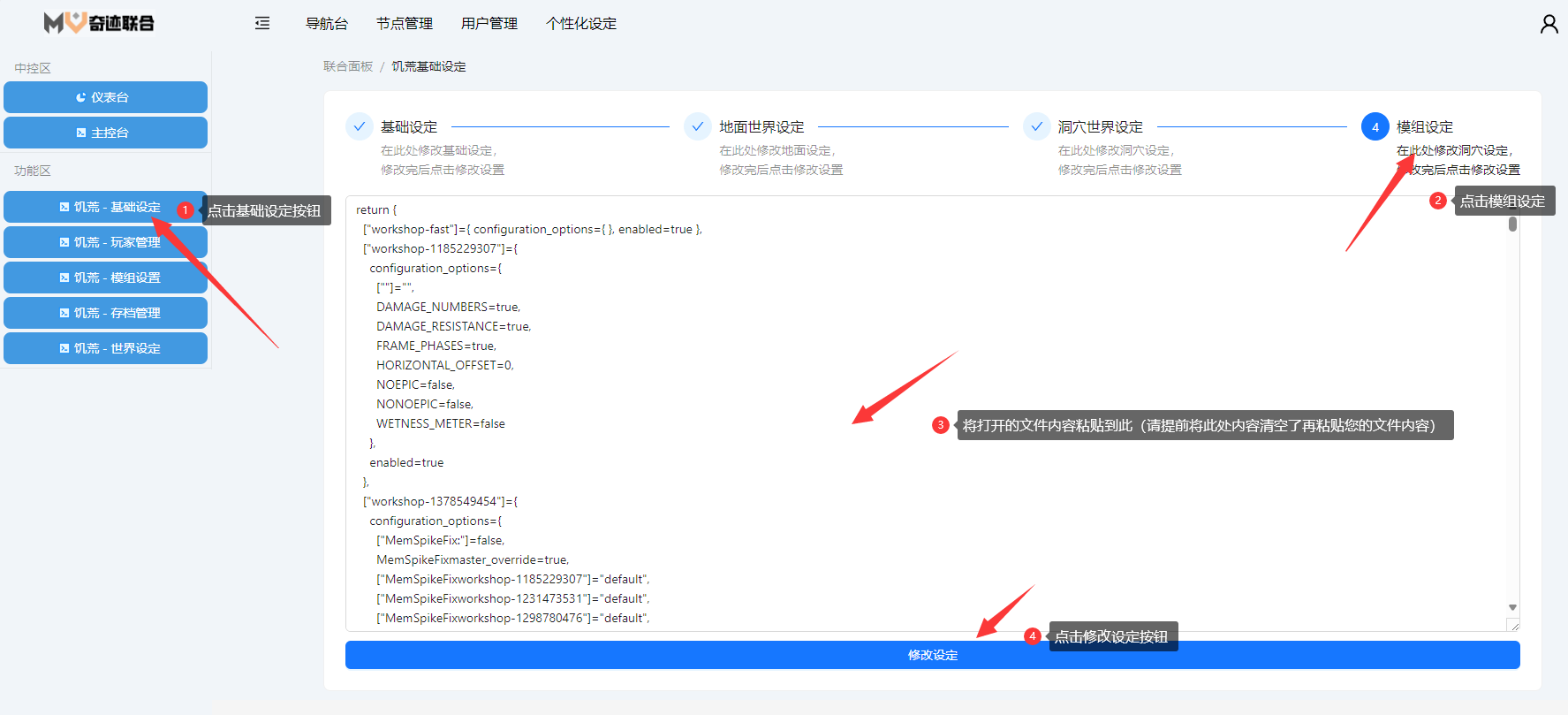The height and width of the screenshot is (715, 1568).
Task: Click the text area resize handle
Action: pos(1513,625)
